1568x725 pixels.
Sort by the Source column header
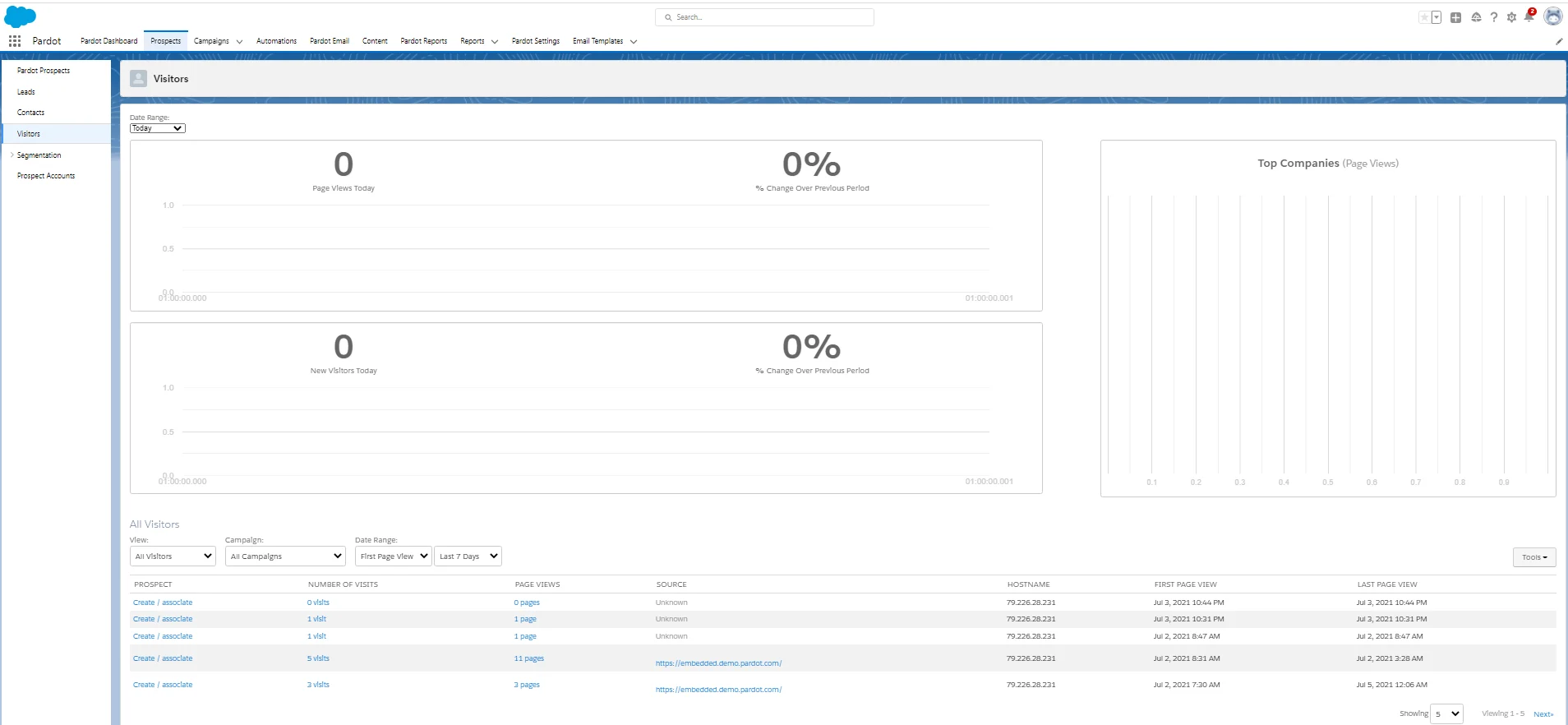pos(671,584)
